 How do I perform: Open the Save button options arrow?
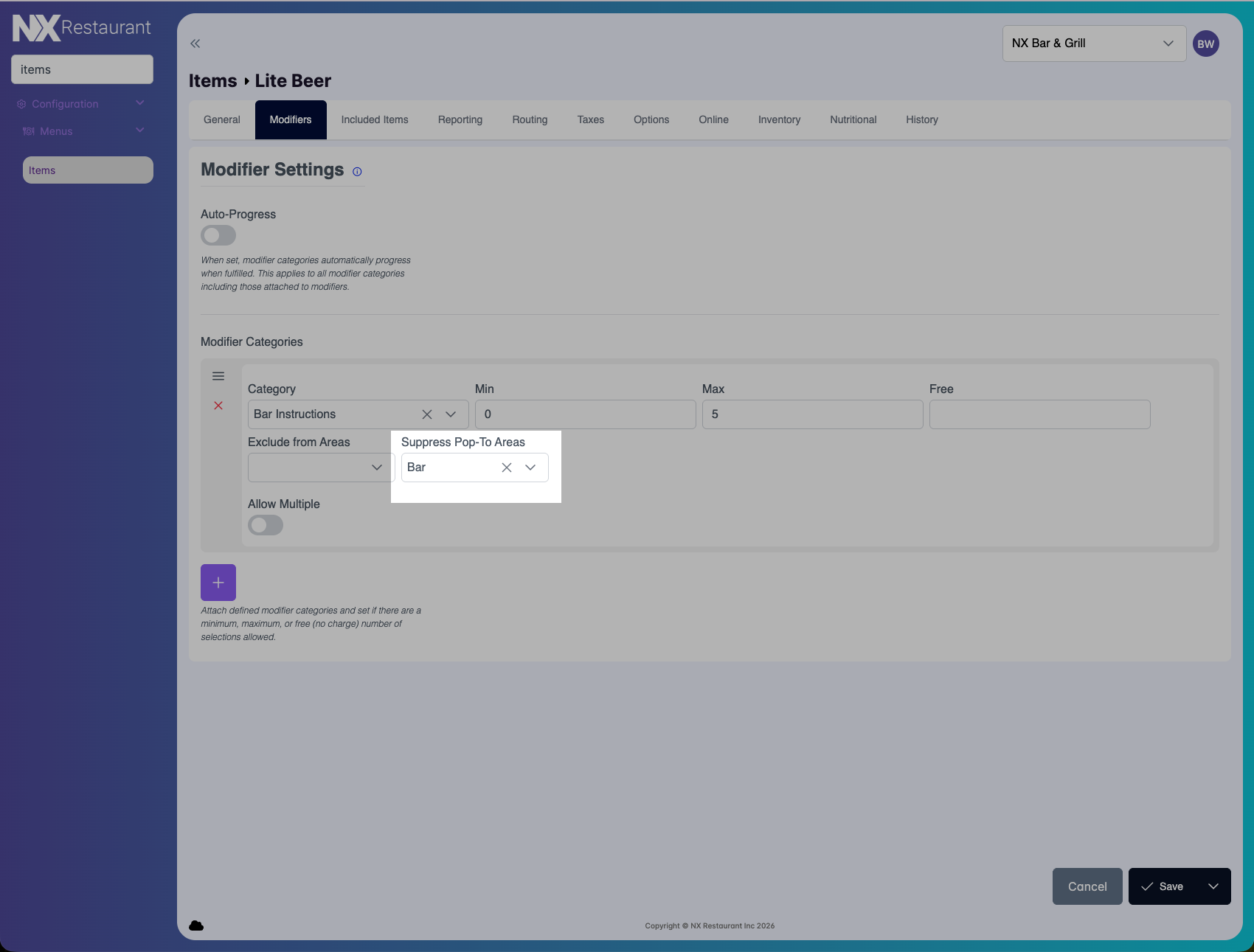point(1213,886)
